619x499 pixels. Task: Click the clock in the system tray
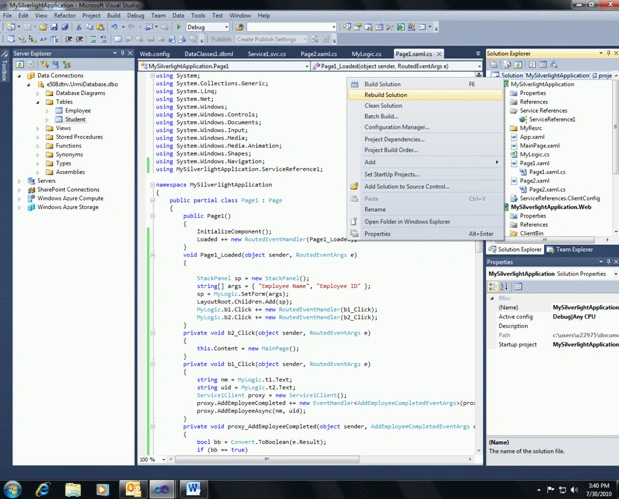(x=599, y=490)
